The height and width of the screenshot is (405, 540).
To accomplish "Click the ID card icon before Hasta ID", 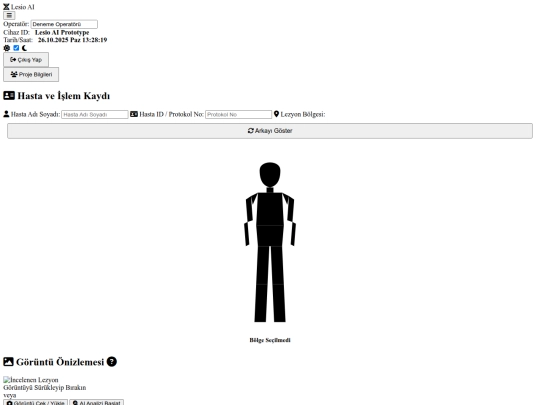I will [134, 114].
